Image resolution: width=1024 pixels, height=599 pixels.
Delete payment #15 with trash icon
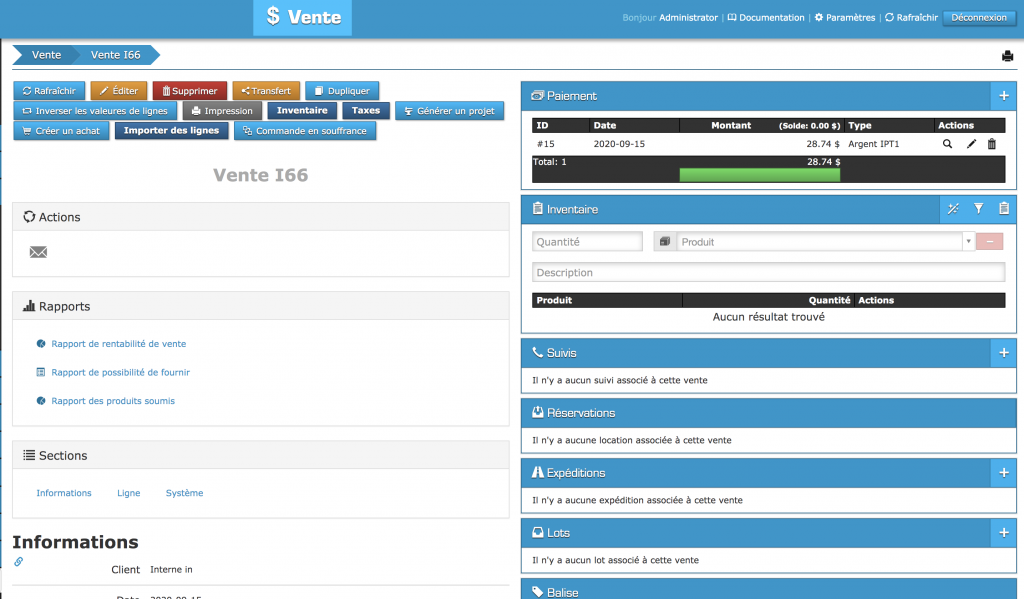pos(992,144)
